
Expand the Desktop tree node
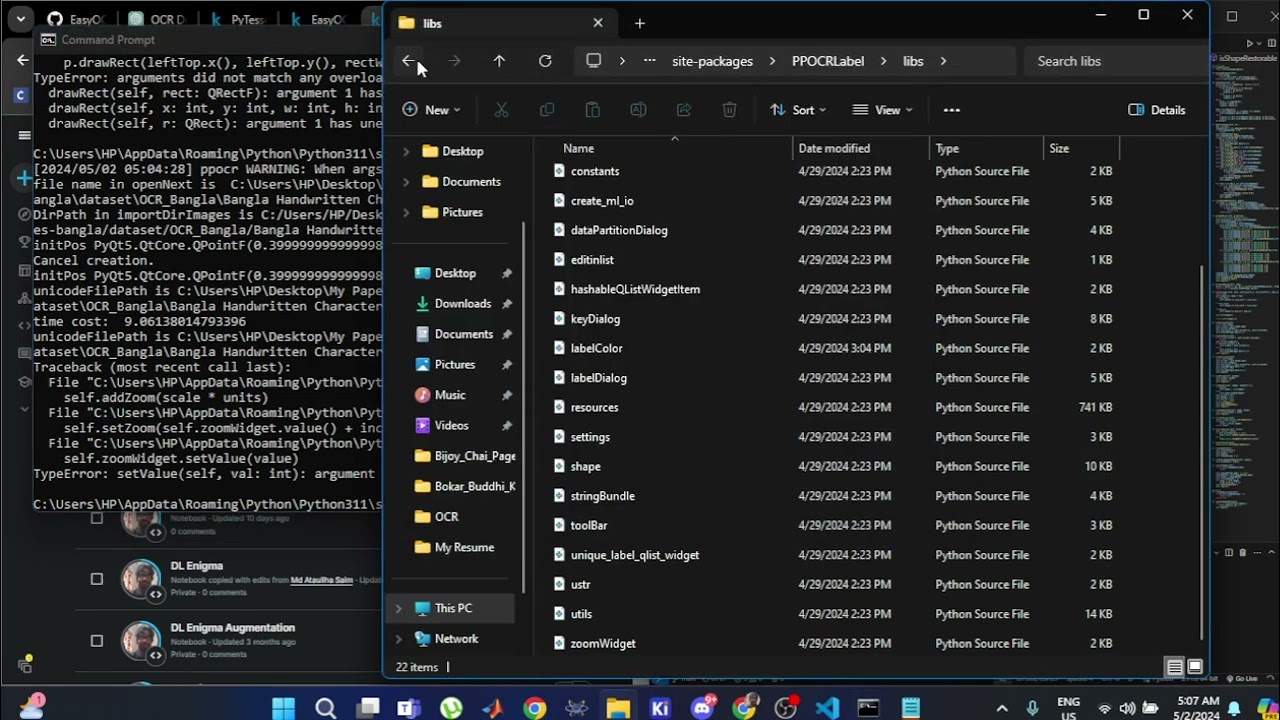[406, 151]
